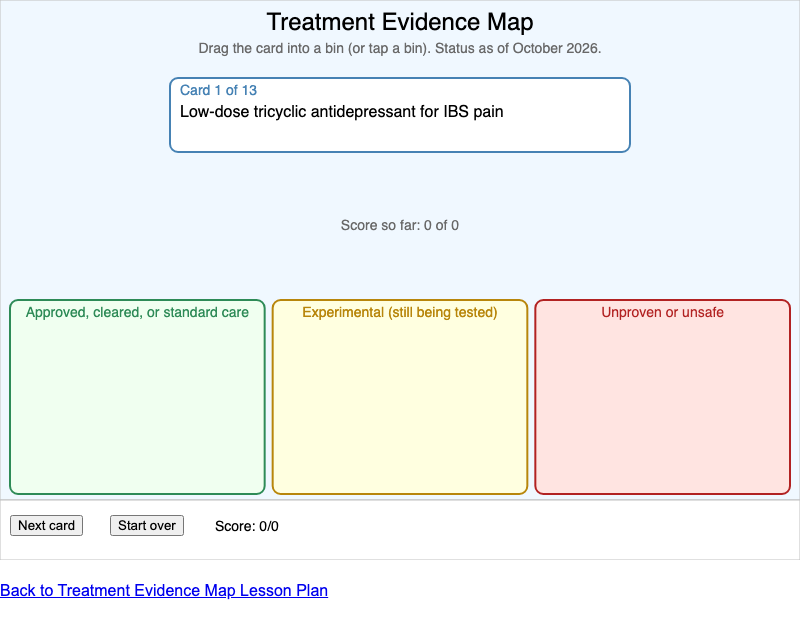Click the 'Card 1 of 13' label

[x=218, y=90]
